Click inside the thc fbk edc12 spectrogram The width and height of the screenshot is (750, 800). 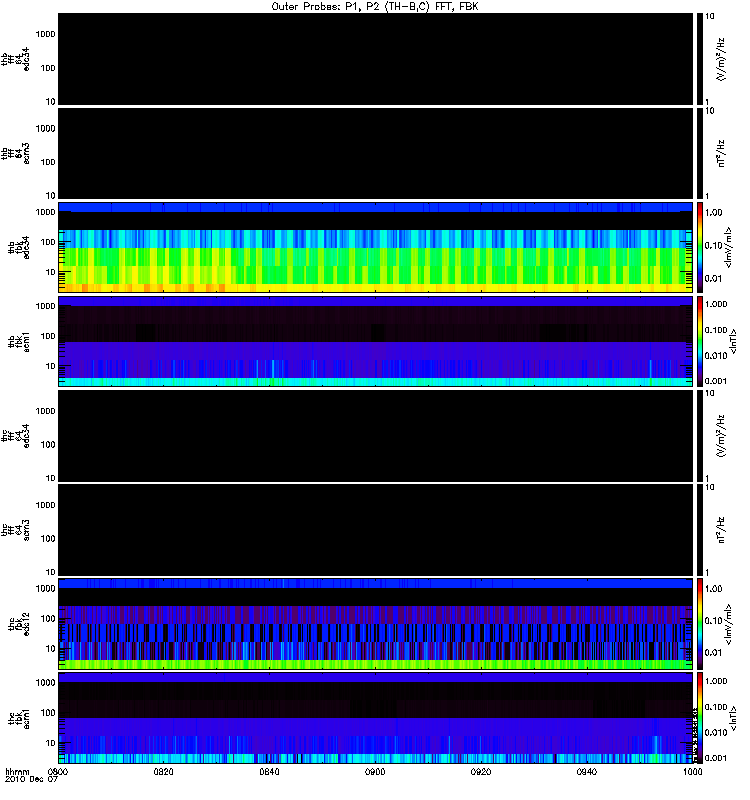point(375,624)
